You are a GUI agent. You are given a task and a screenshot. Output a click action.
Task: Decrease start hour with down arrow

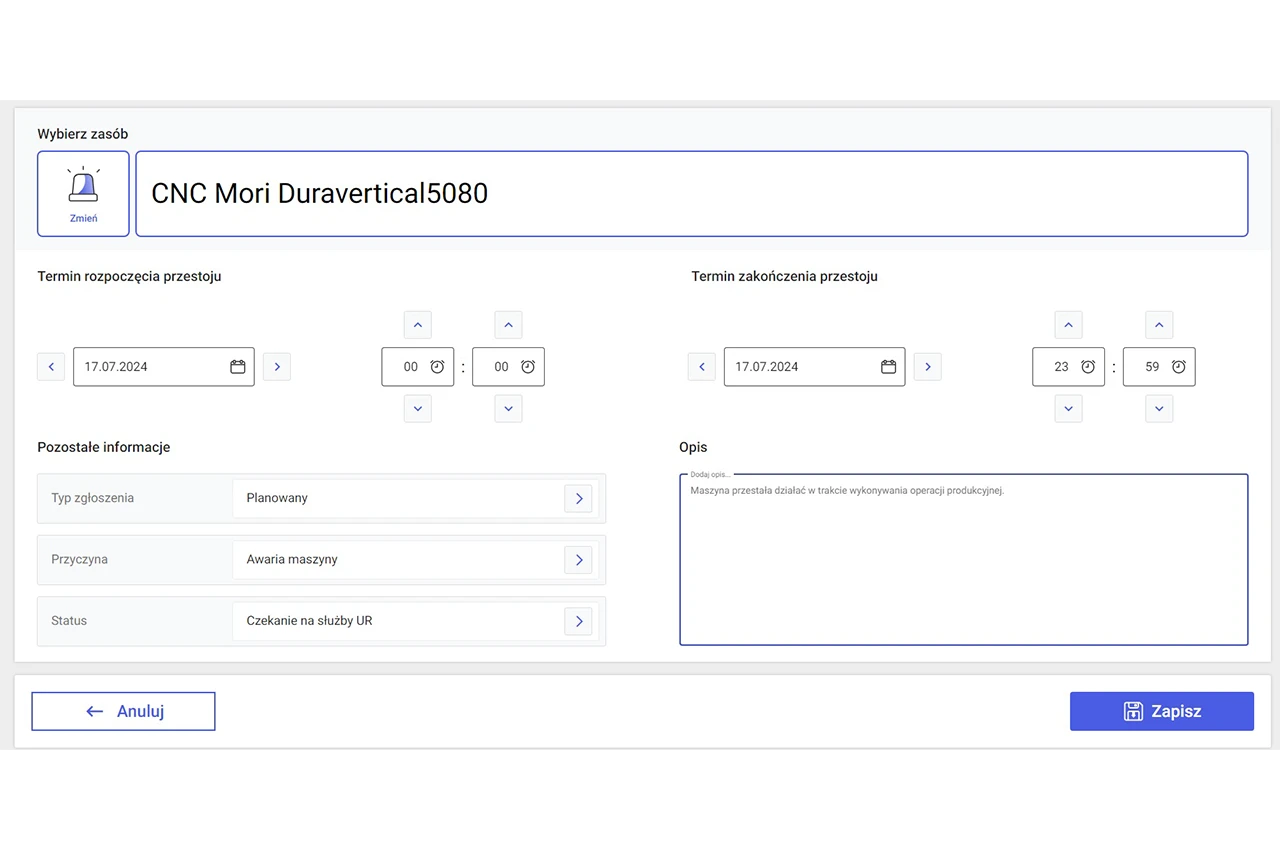coord(418,408)
